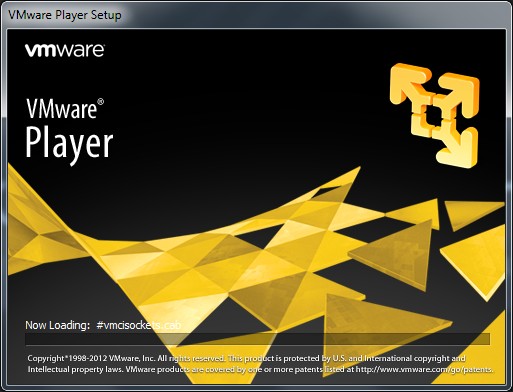Click the '#vmcisockets.cab' file name
This screenshot has width=513, height=392.
(139, 325)
